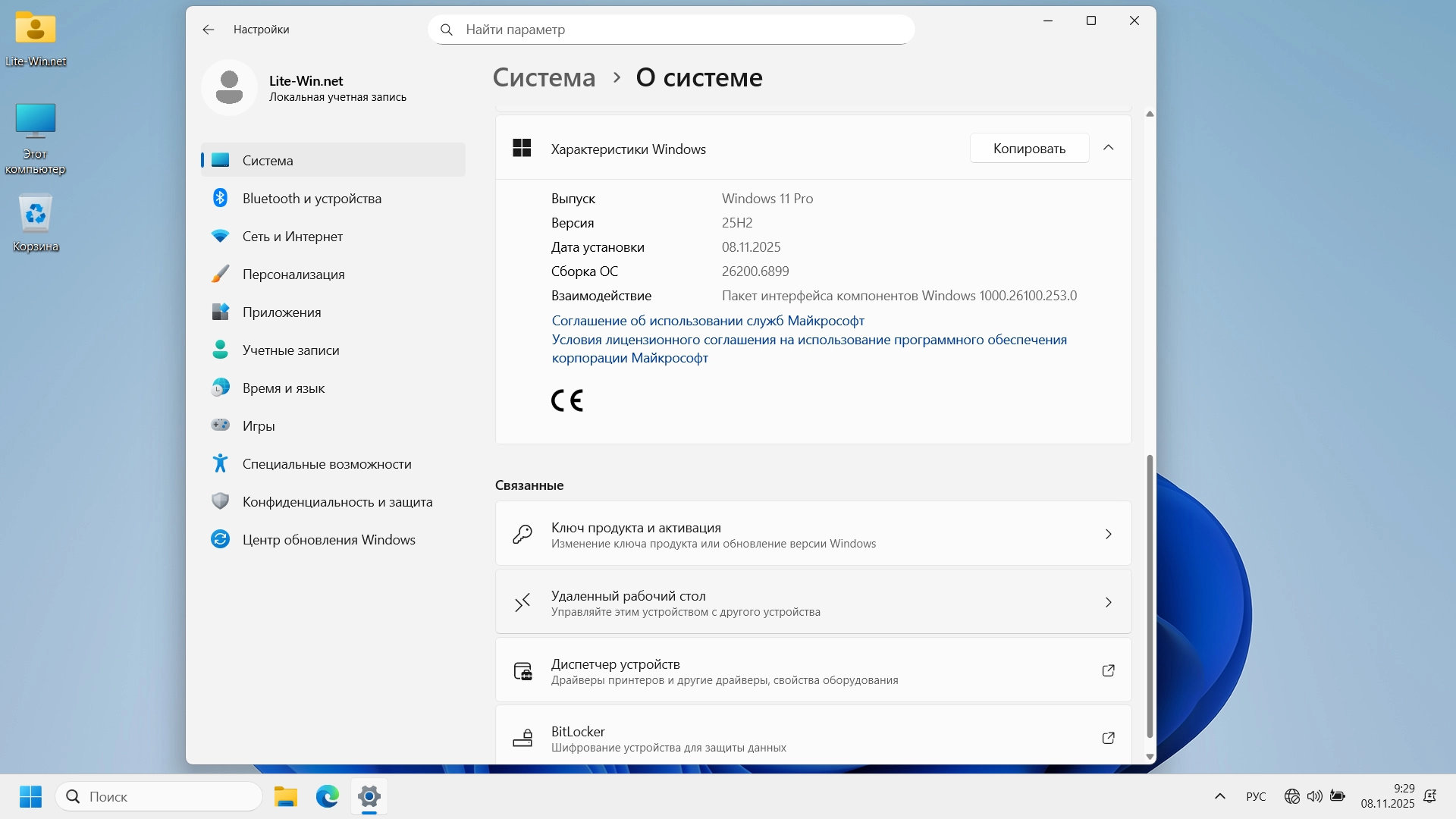The height and width of the screenshot is (819, 1456).
Task: Open Microsoft Edge from taskbar
Action: (x=328, y=796)
